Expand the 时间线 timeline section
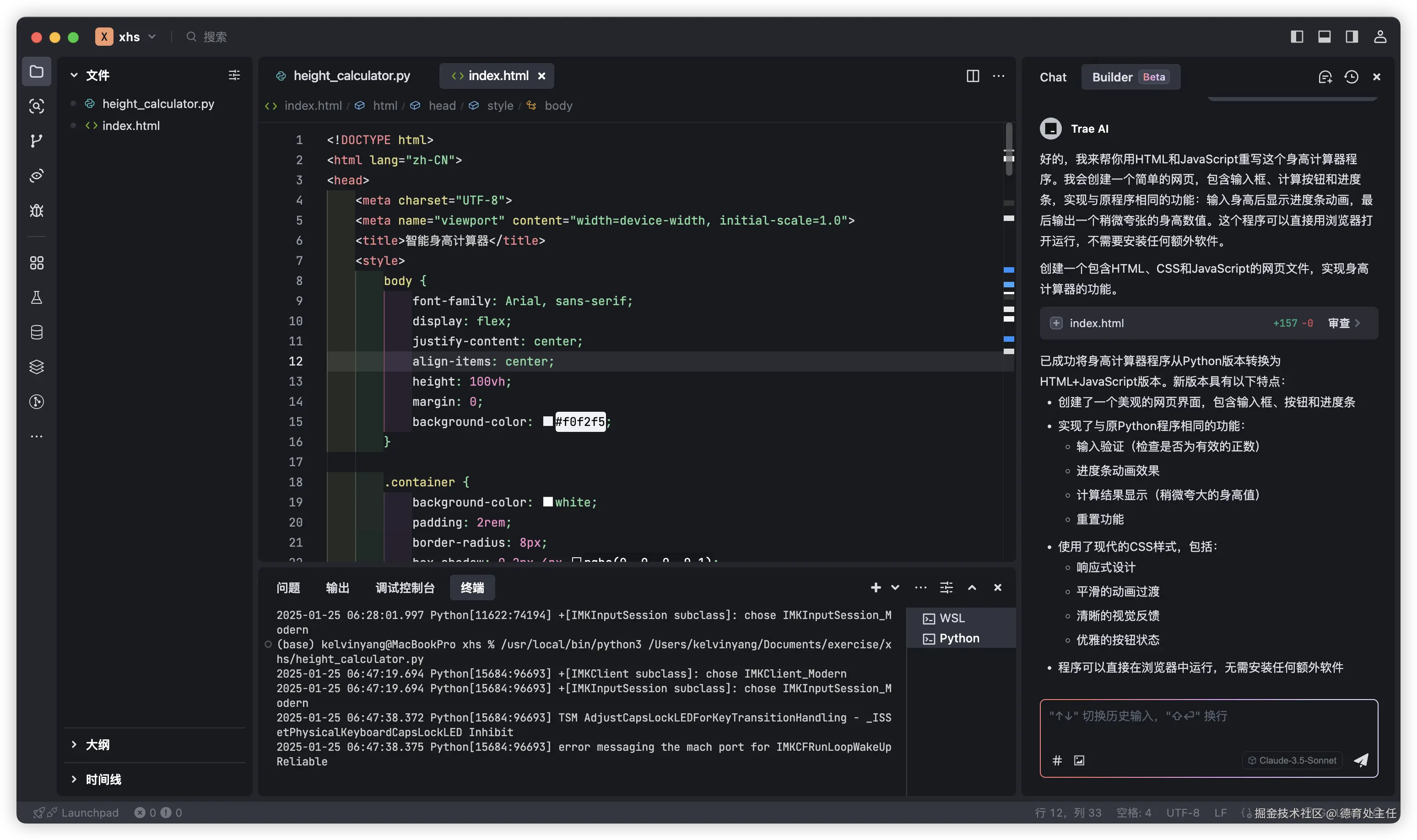The image size is (1417, 840). point(103,780)
